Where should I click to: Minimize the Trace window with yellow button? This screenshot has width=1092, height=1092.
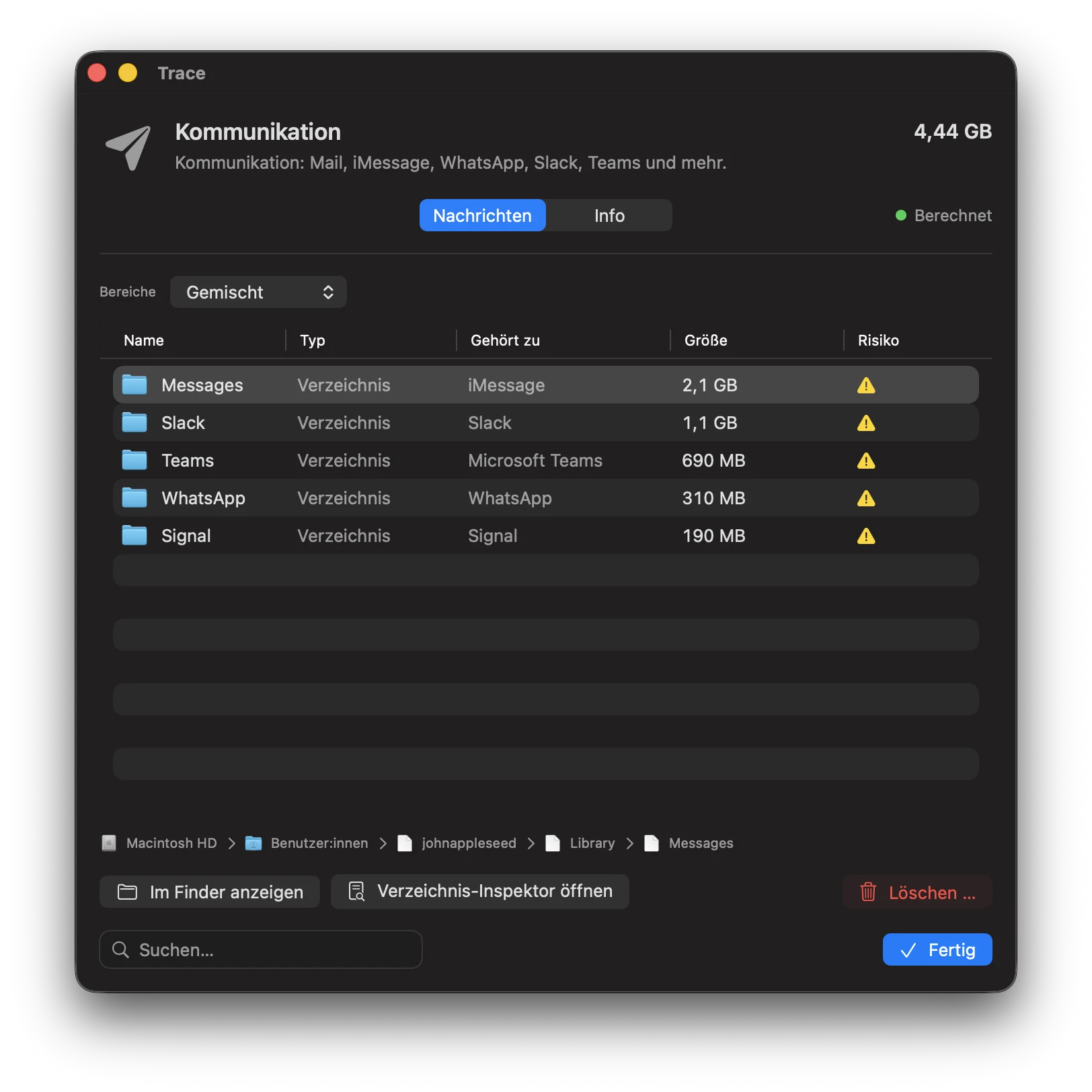[128, 73]
